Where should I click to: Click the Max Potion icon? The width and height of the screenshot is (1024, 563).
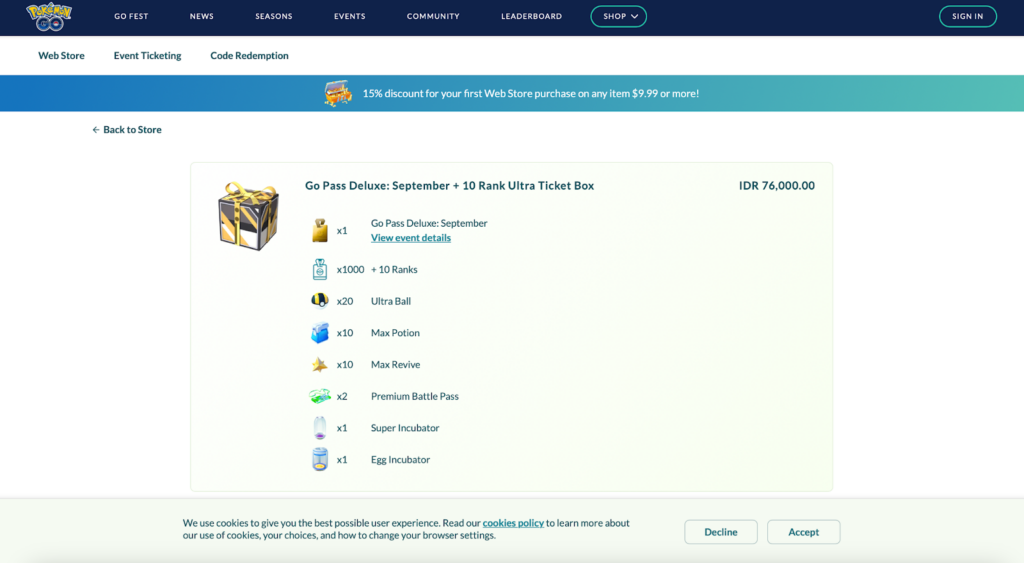tap(320, 332)
